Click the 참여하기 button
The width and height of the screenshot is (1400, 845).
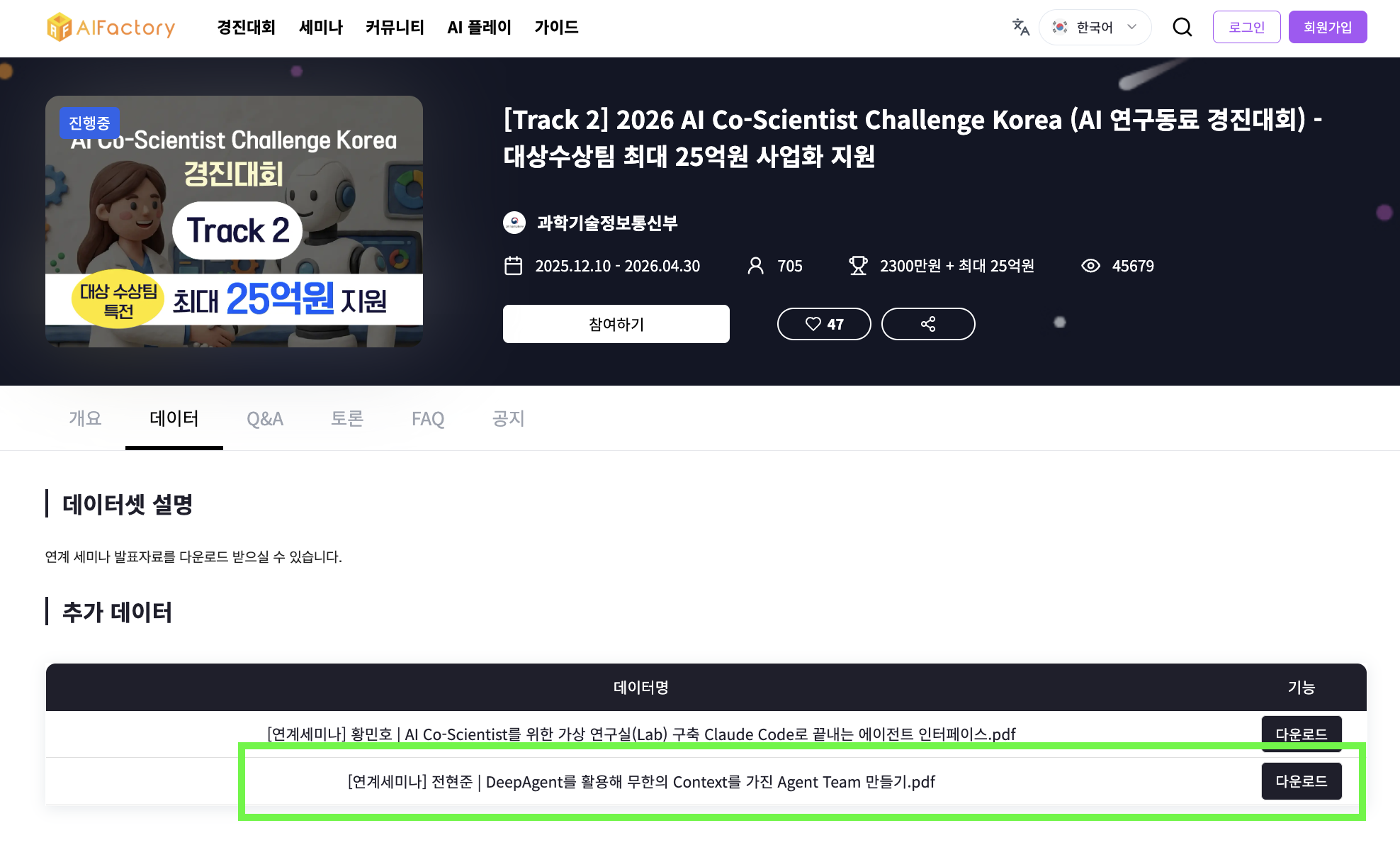pos(616,324)
